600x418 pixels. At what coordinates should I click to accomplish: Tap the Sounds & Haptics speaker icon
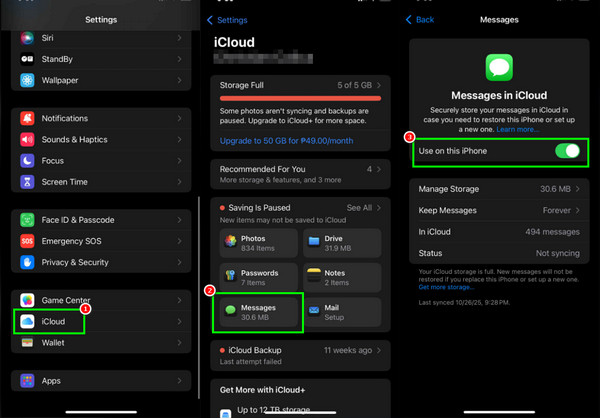(27, 140)
